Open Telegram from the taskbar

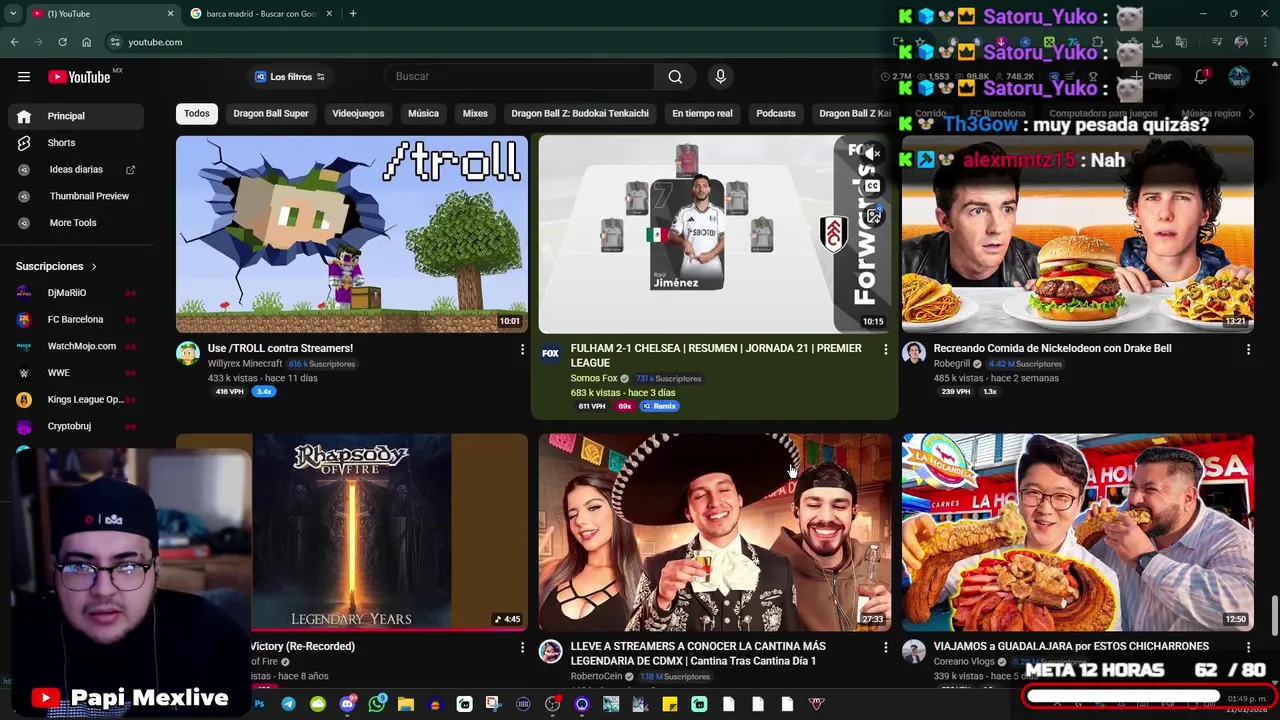pos(288,704)
